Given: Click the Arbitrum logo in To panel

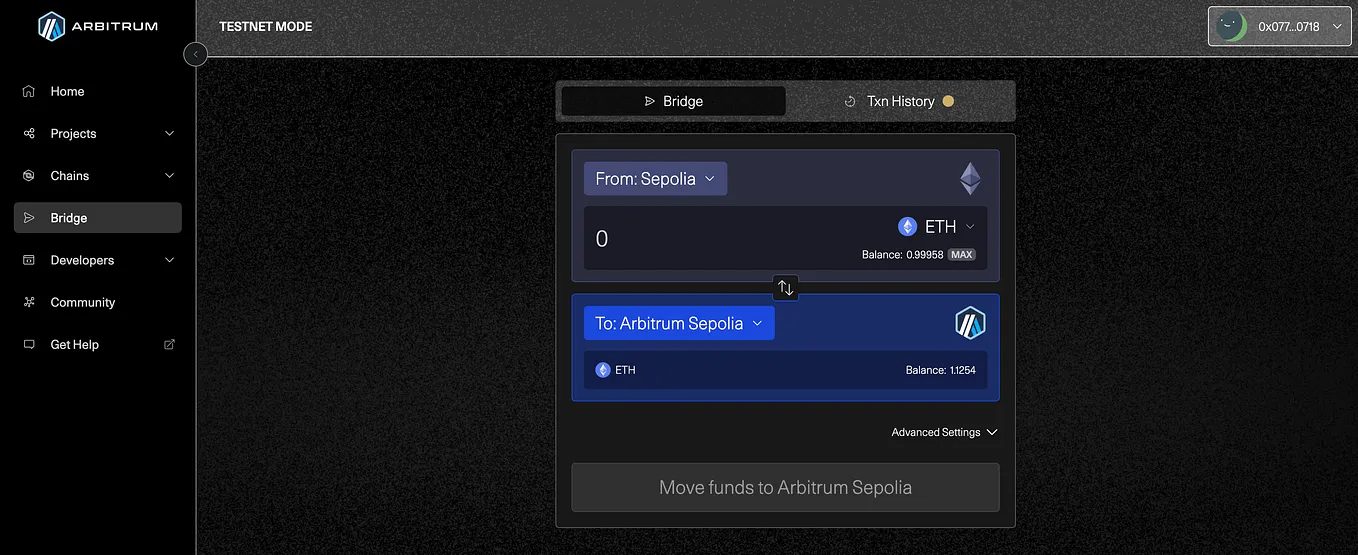Looking at the screenshot, I should click(970, 323).
